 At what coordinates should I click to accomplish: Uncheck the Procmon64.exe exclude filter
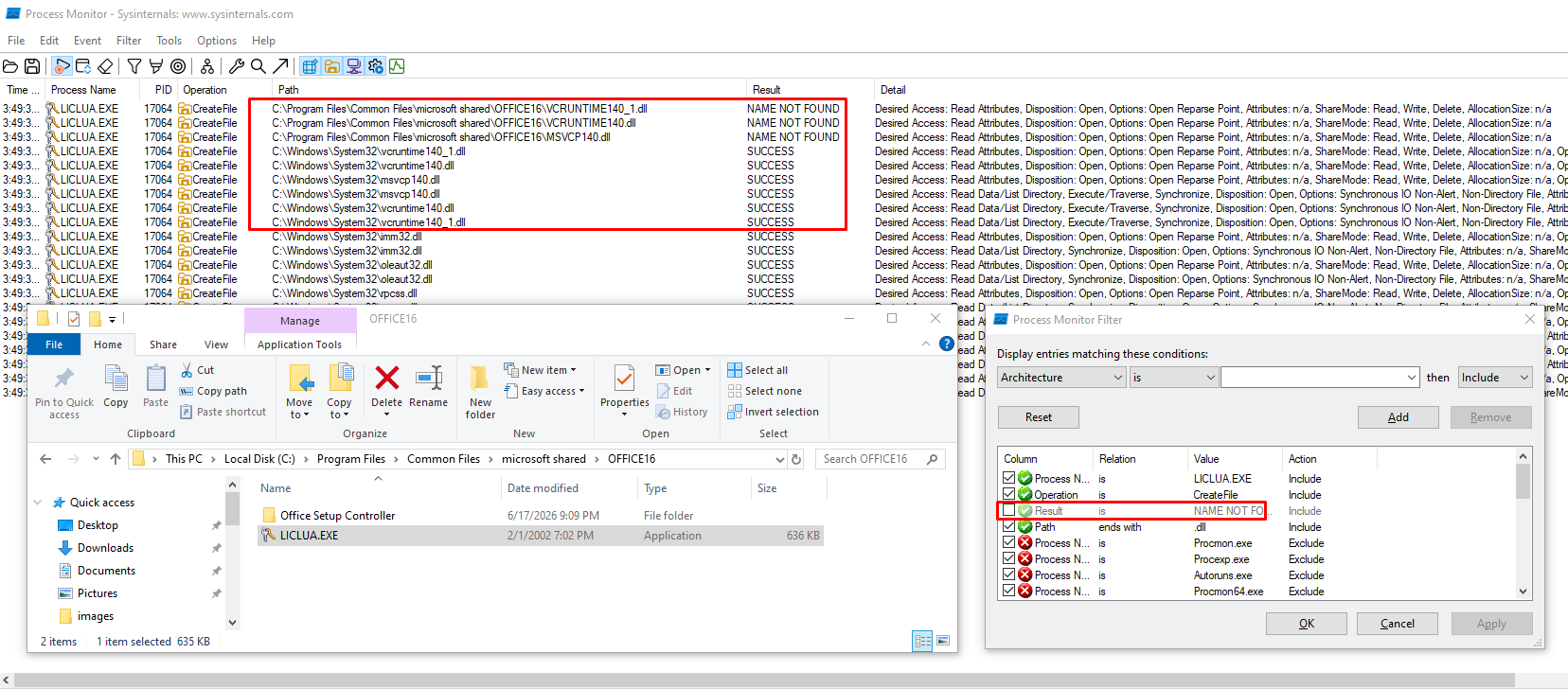click(1009, 592)
